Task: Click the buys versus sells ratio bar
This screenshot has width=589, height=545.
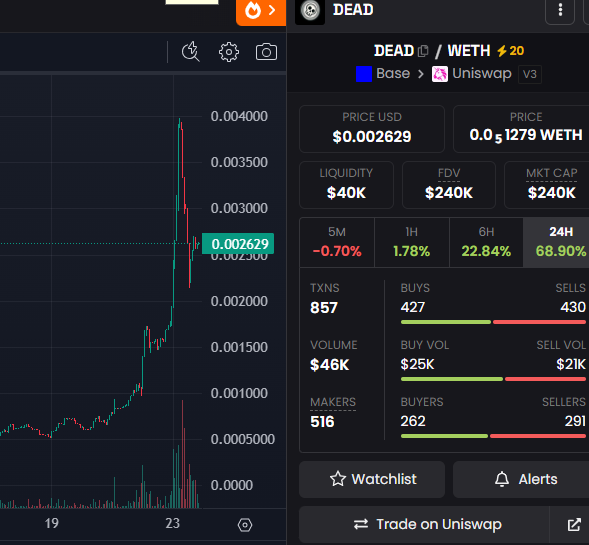Action: click(493, 322)
